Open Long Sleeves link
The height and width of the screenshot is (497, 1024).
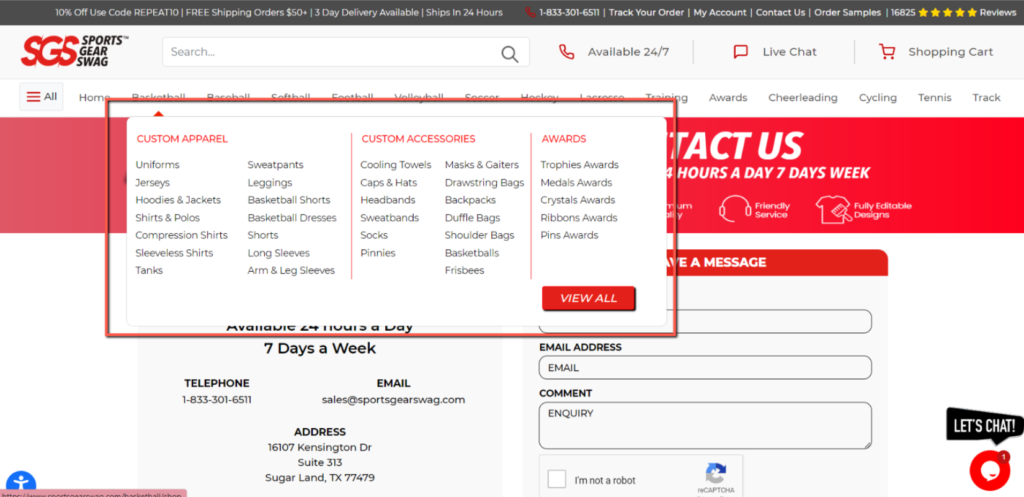[279, 253]
